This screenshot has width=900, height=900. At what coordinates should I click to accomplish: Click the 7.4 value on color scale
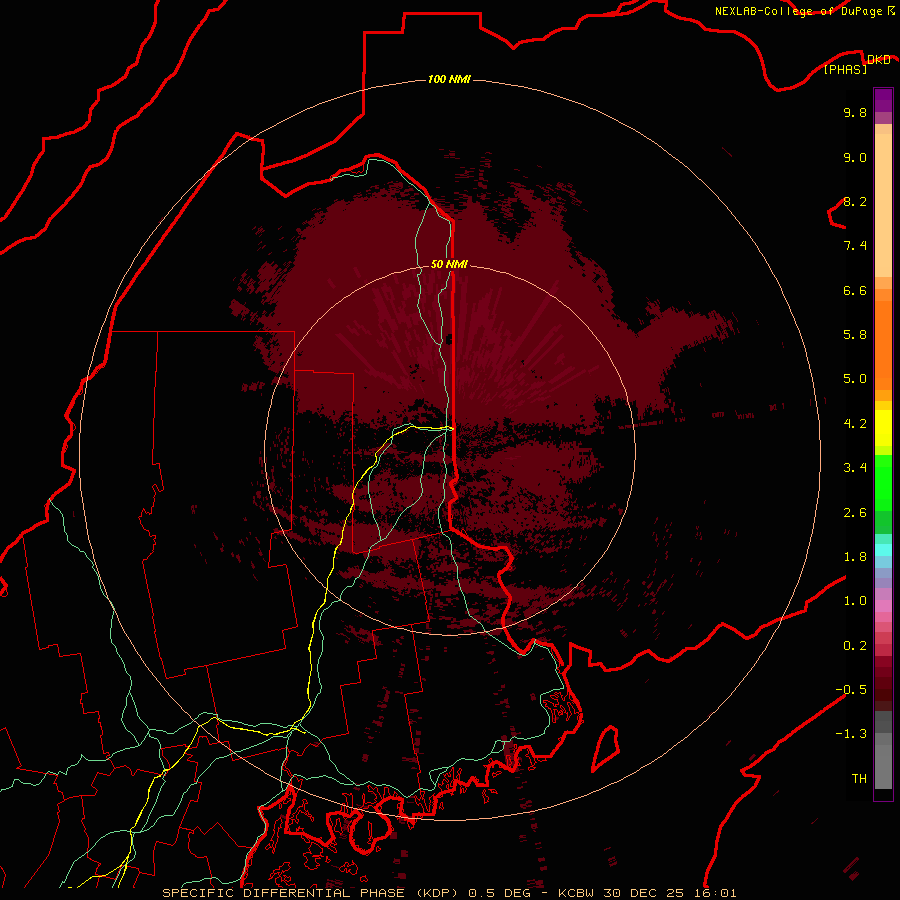point(855,246)
